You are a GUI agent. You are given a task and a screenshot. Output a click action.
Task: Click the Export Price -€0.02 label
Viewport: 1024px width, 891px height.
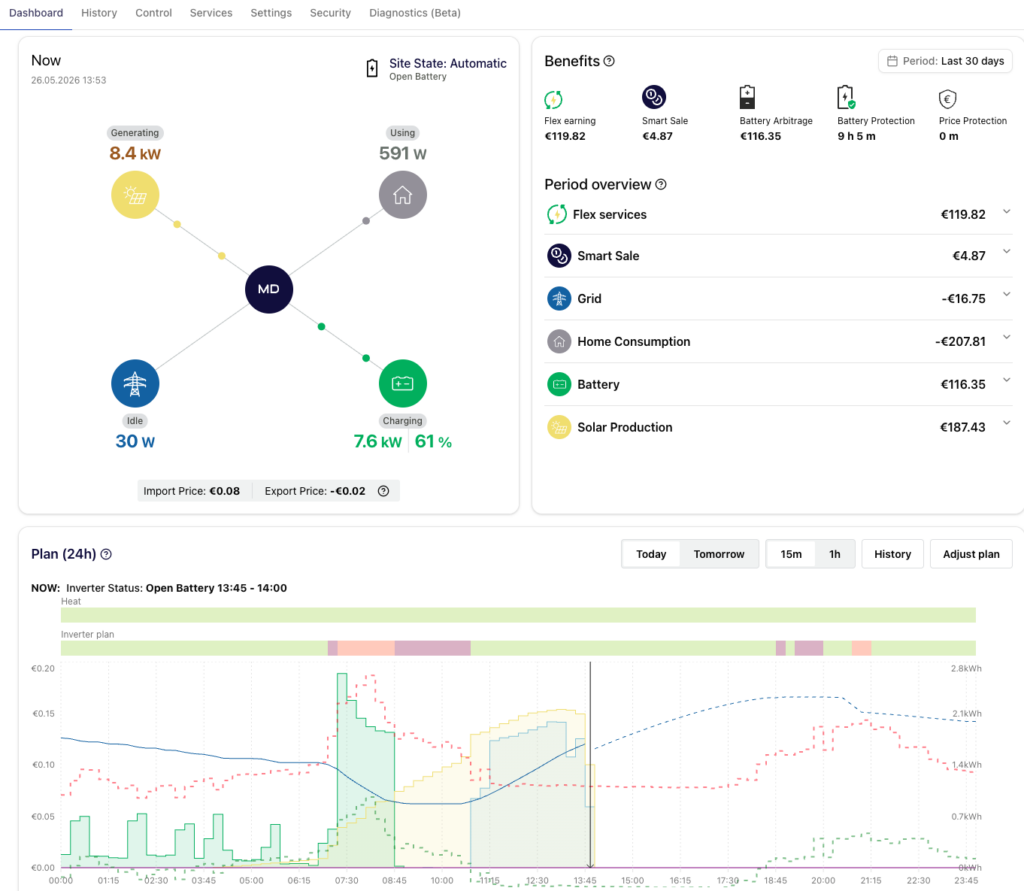(x=315, y=491)
